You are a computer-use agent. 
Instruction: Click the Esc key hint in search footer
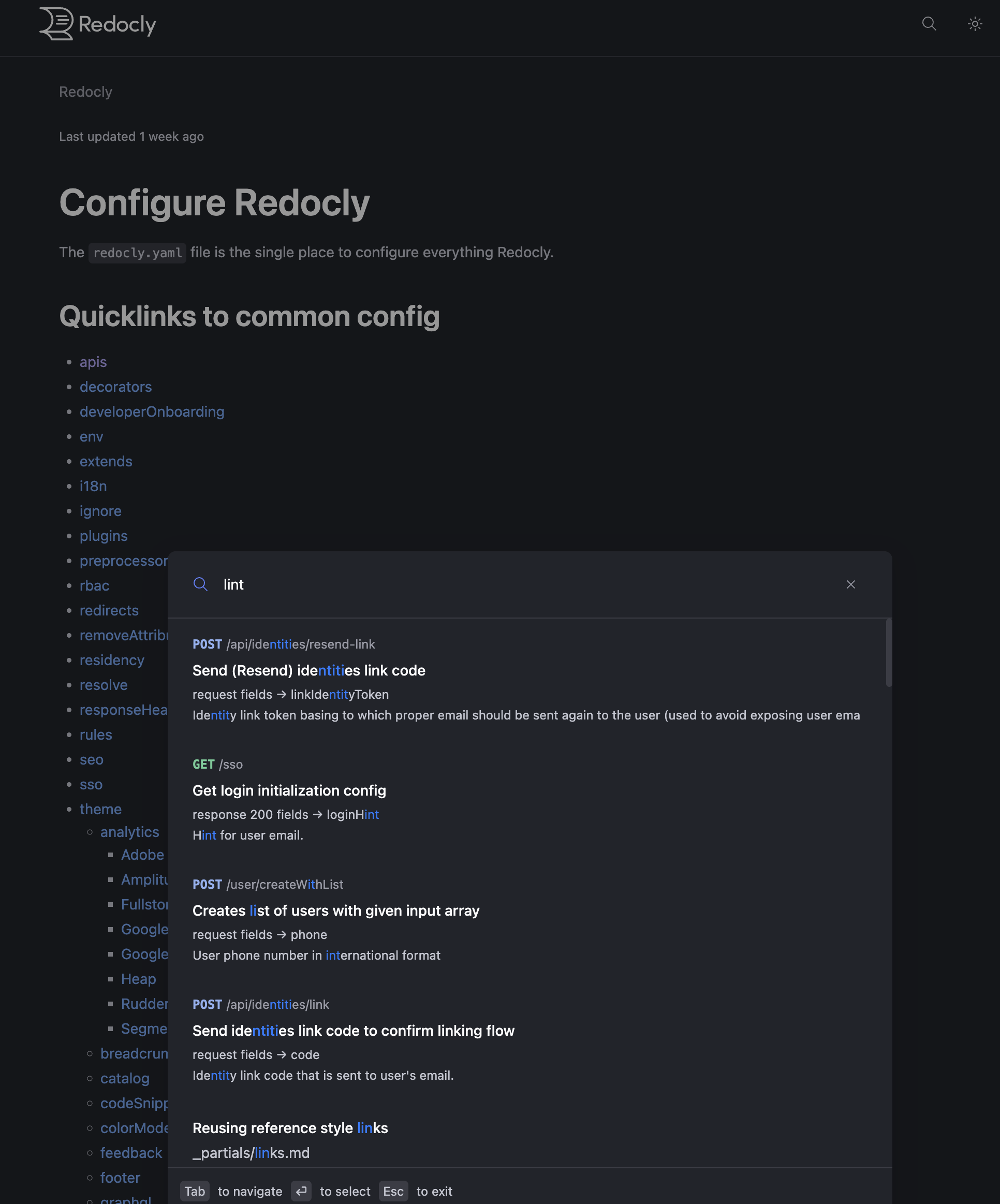(x=393, y=1192)
